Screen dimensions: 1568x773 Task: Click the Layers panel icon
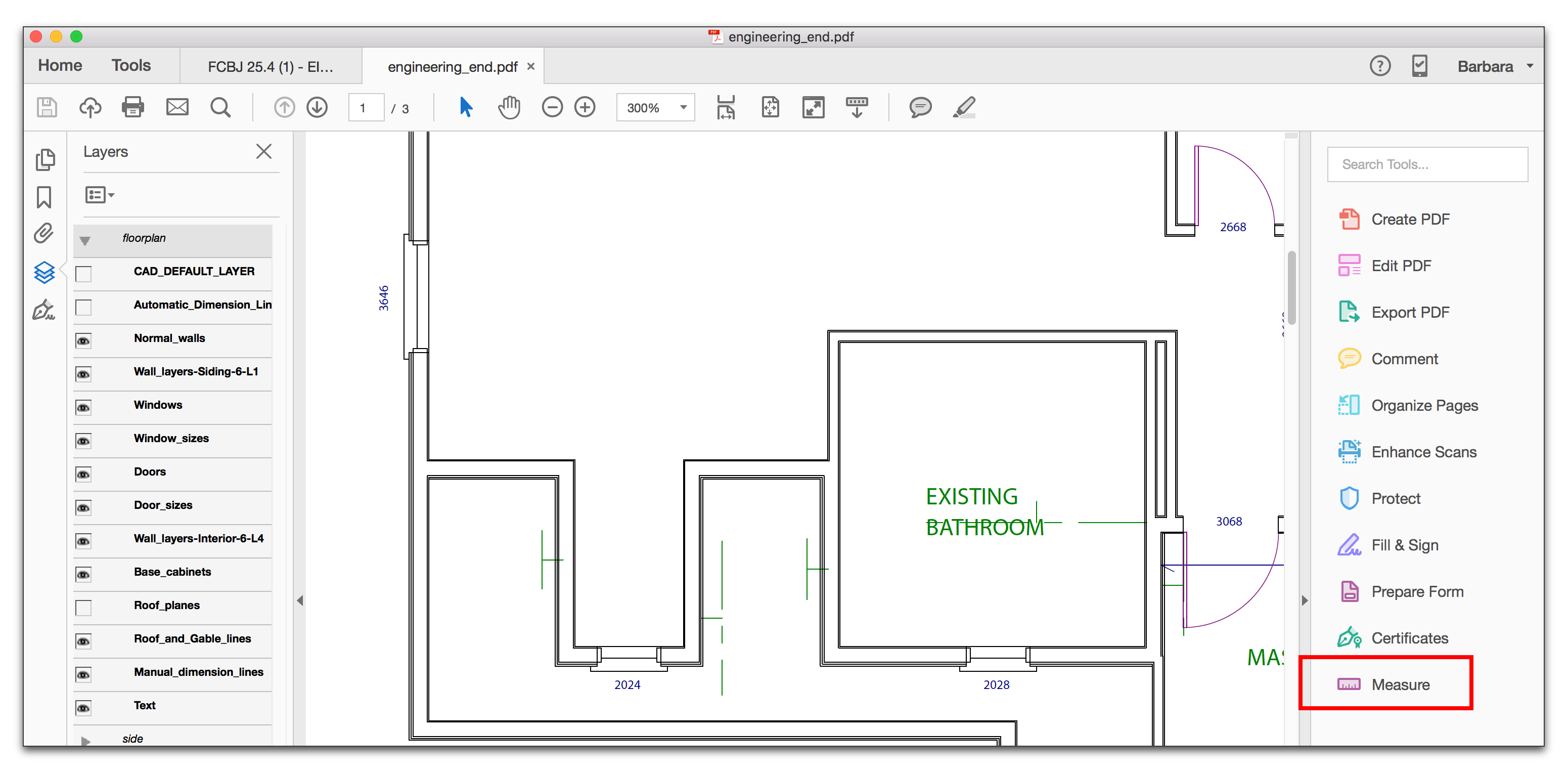point(44,272)
